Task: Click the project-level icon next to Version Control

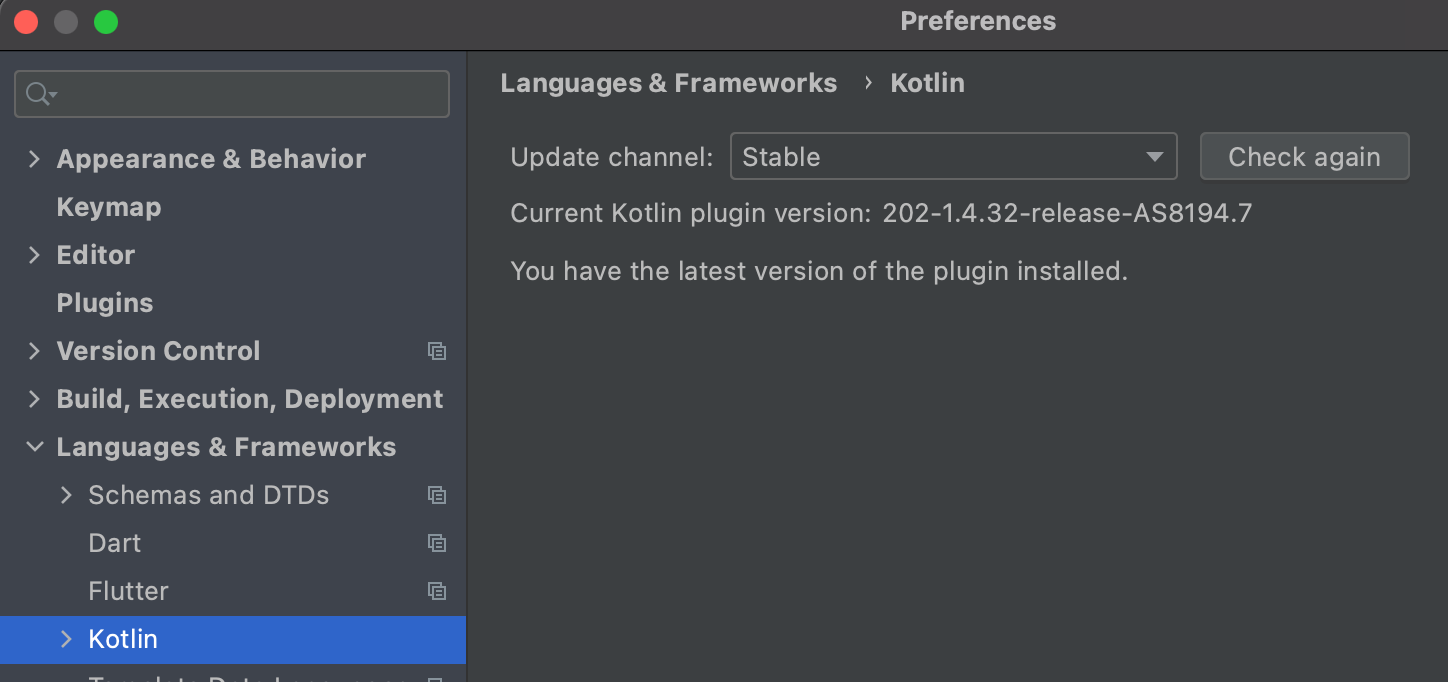Action: pos(437,351)
